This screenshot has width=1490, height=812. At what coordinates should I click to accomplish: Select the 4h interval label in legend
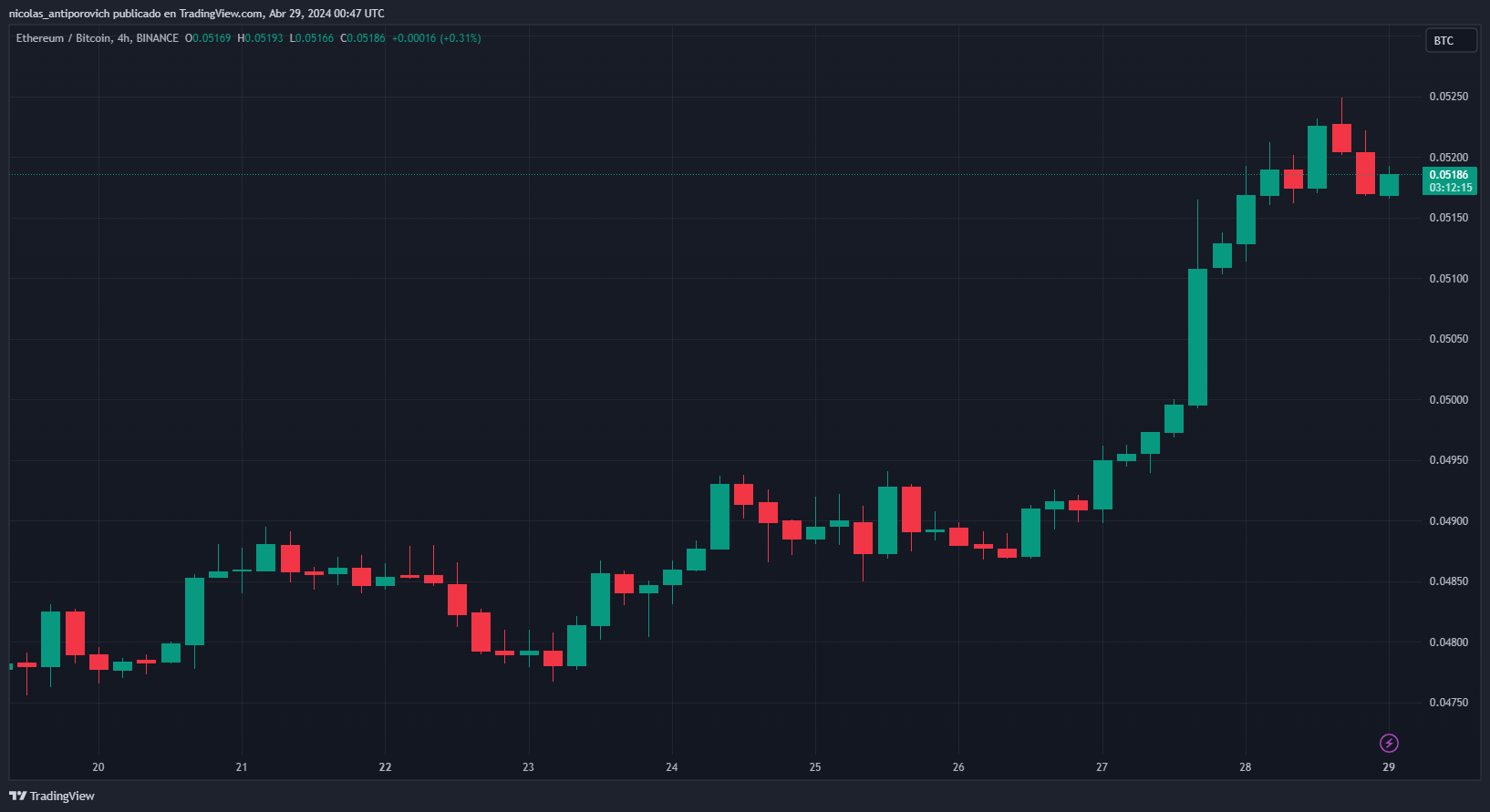pos(124,38)
